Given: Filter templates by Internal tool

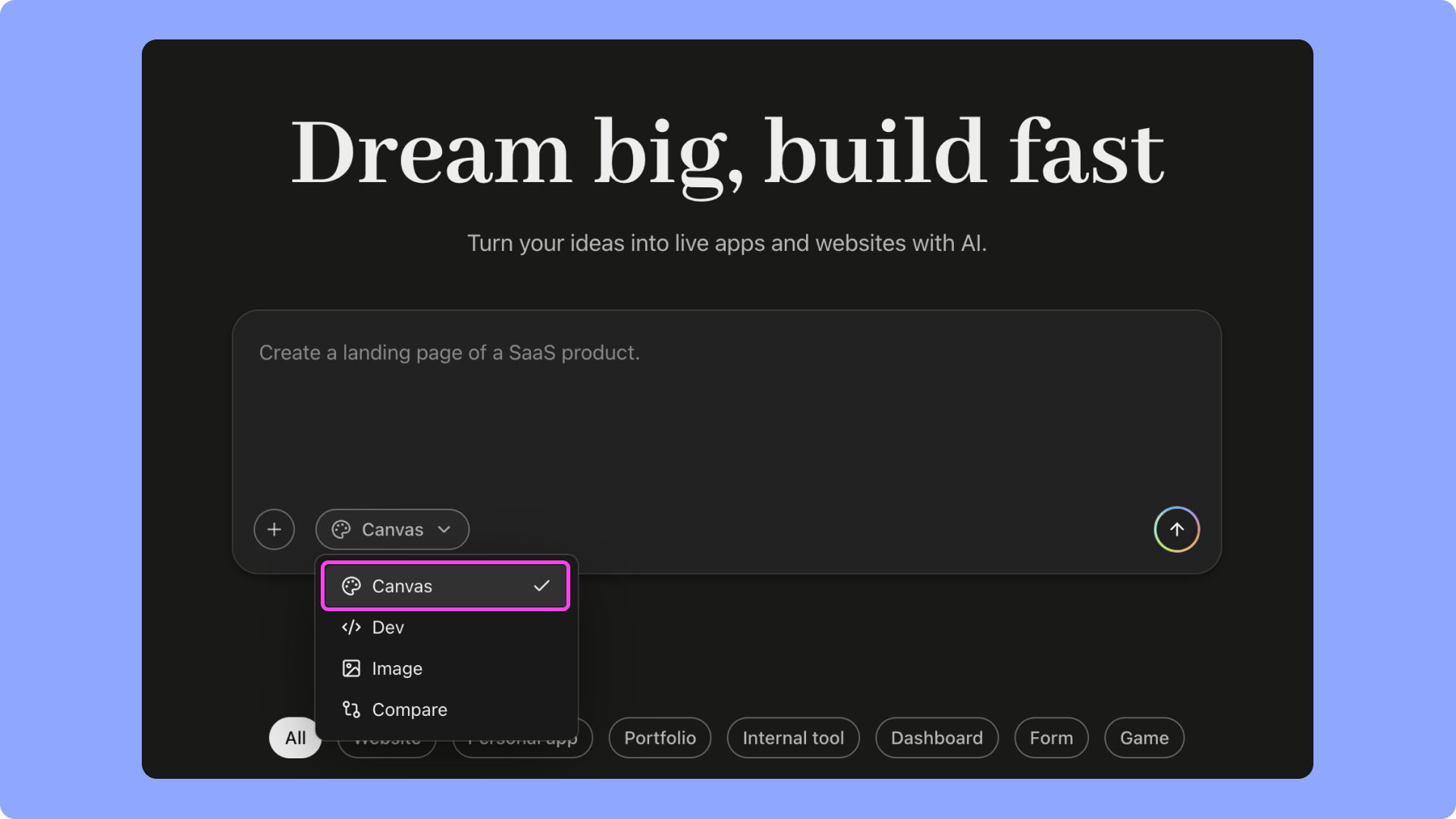Looking at the screenshot, I should pyautogui.click(x=793, y=738).
